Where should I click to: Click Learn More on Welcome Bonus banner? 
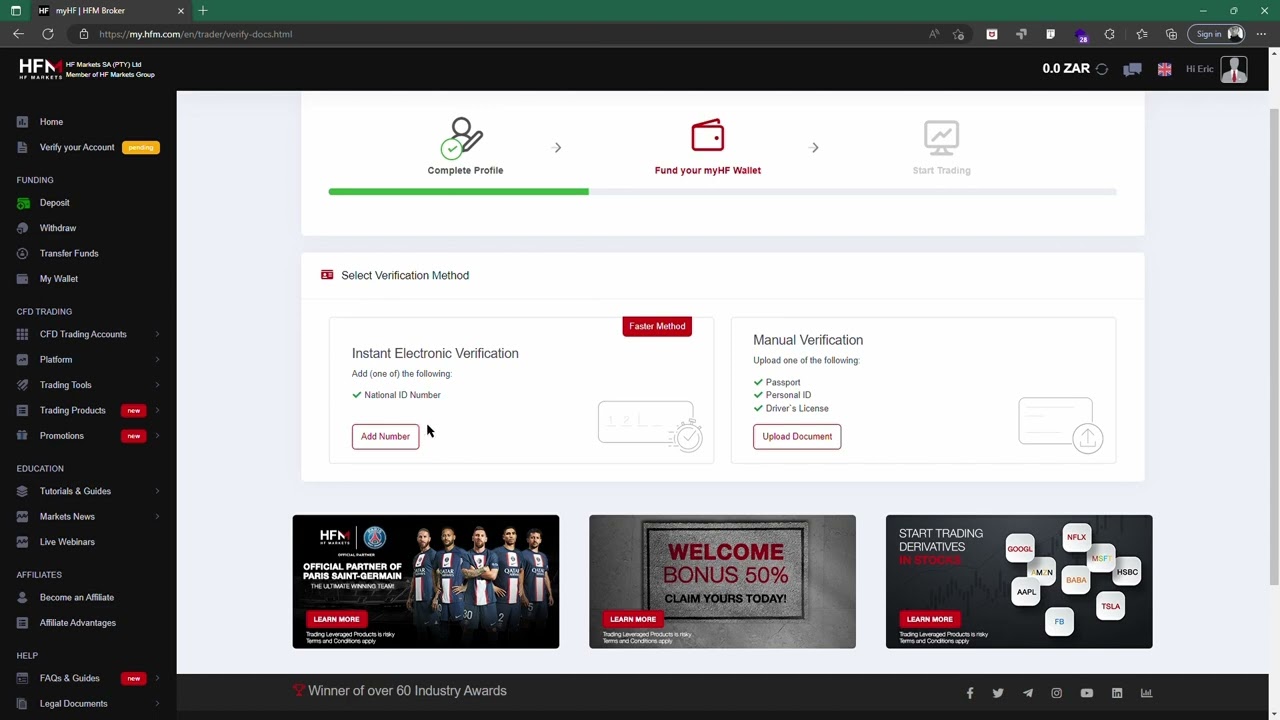pos(633,619)
